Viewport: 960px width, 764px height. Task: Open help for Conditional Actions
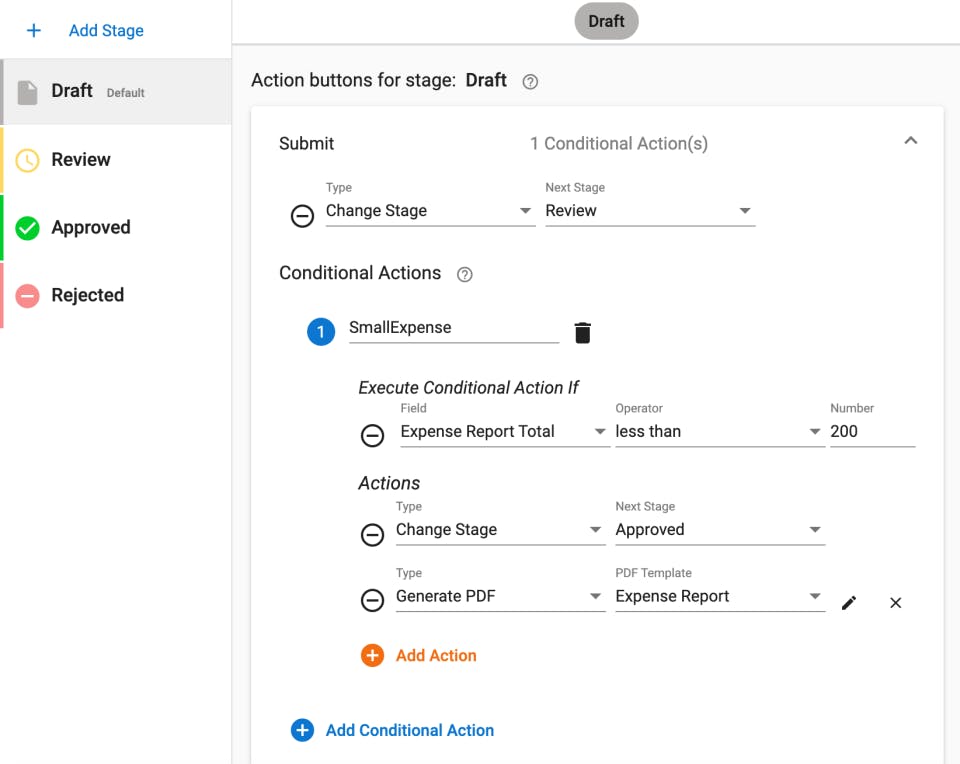[464, 273]
